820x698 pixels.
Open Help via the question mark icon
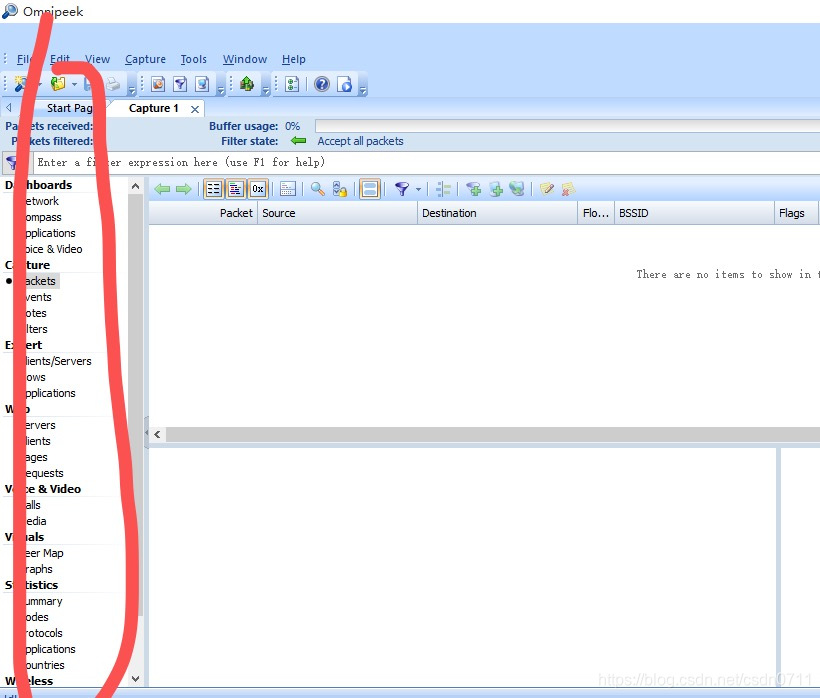click(322, 84)
